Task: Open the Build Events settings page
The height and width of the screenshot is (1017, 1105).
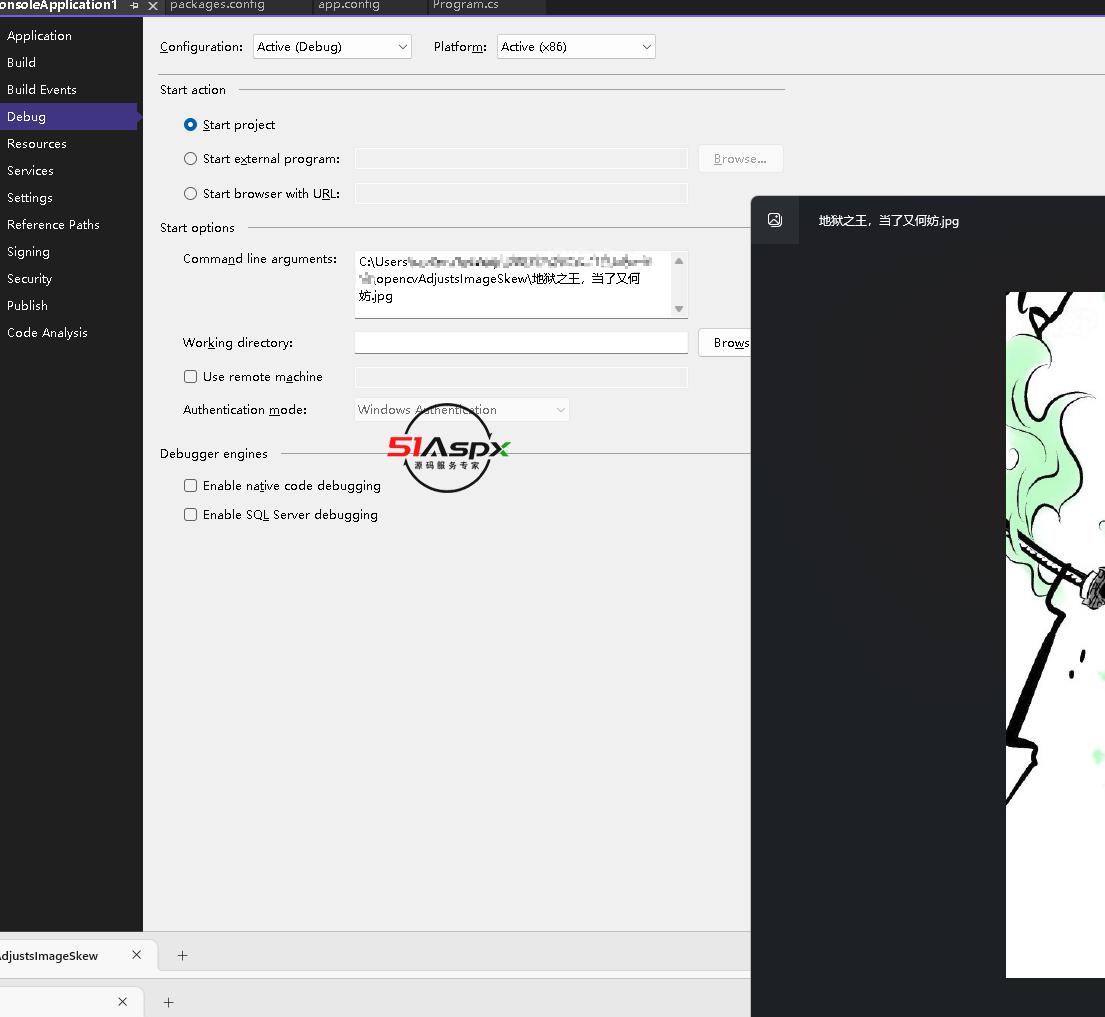Action: (42, 90)
